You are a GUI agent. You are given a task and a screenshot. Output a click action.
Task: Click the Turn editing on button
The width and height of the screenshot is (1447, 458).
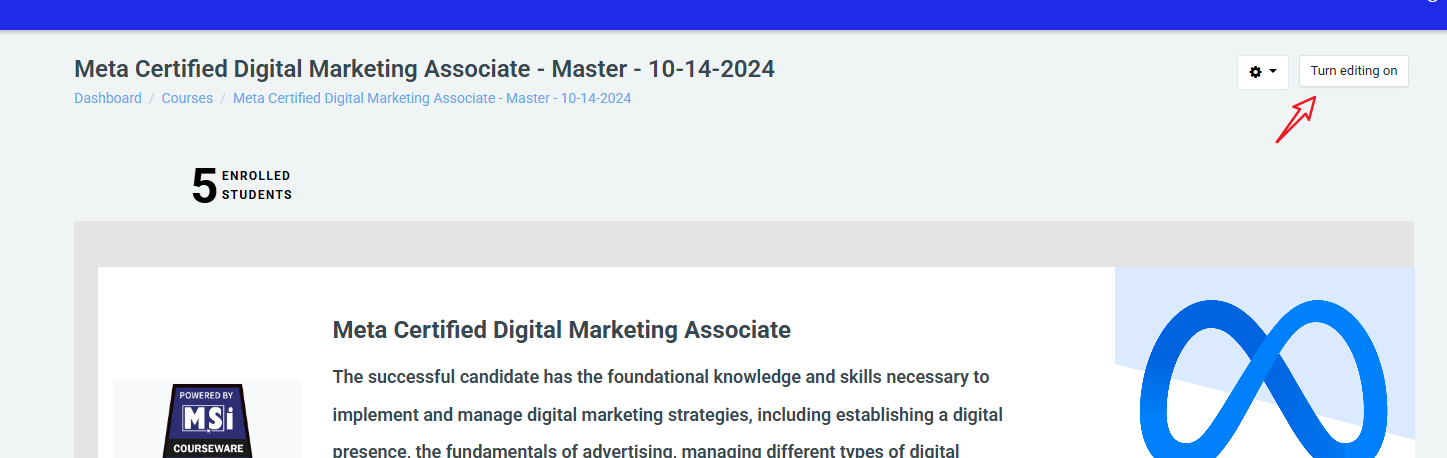tap(1353, 71)
